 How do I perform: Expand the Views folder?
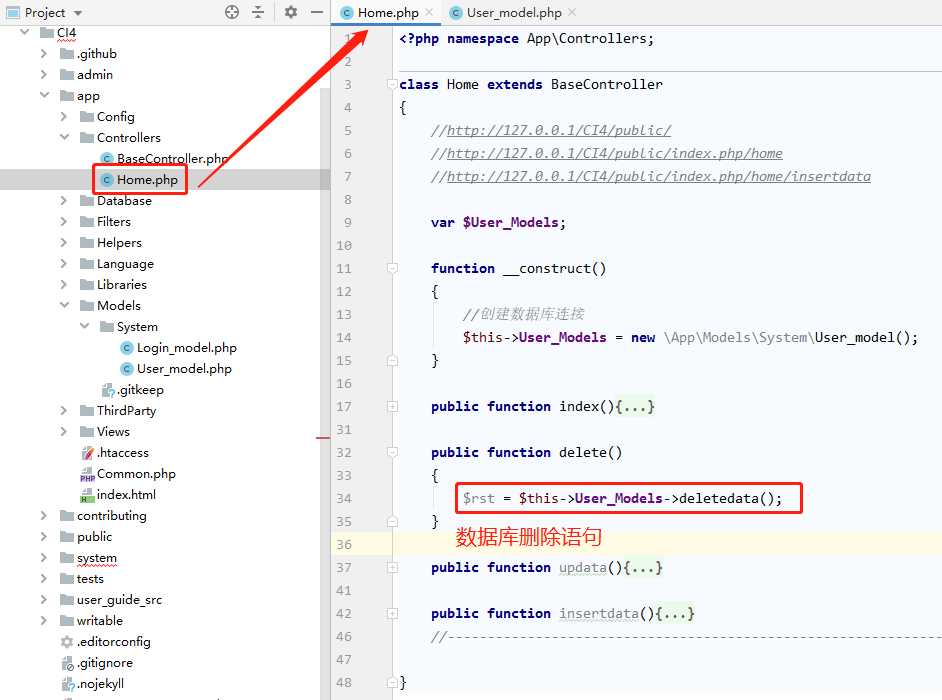pos(64,431)
